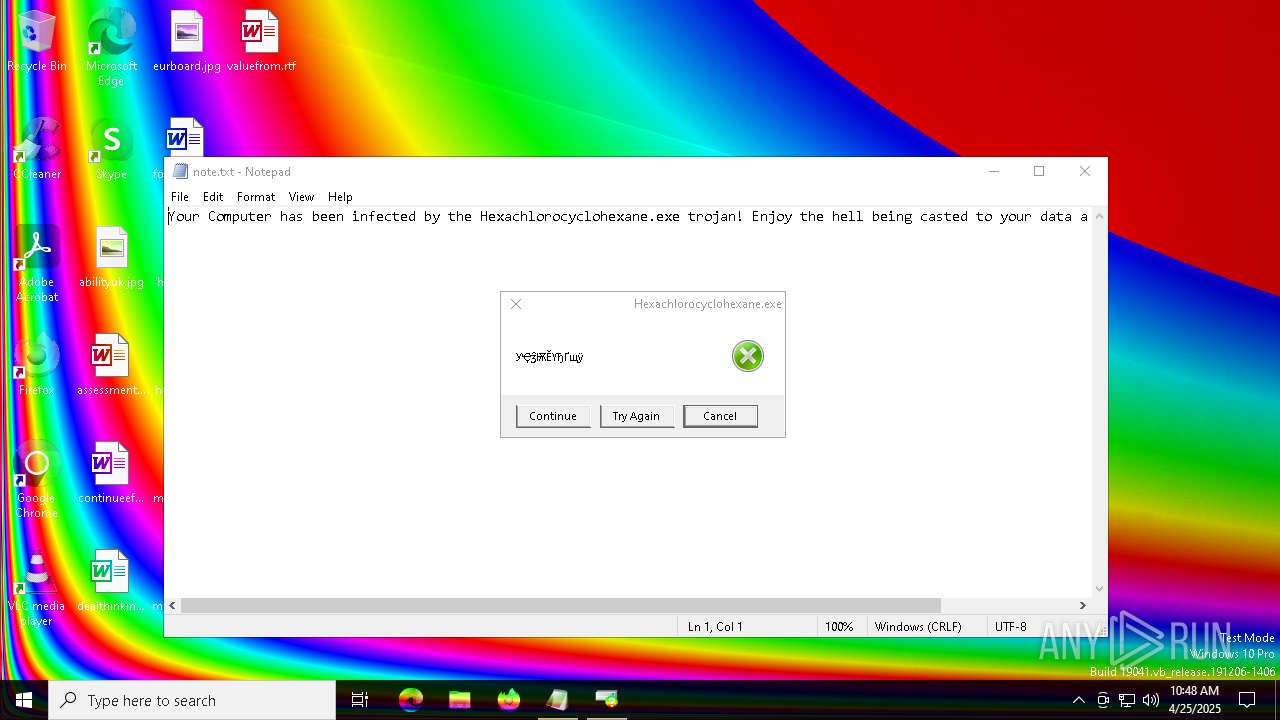Click left arrow of horizontal scrollbar
Viewport: 1280px width, 720px height.
pyautogui.click(x=173, y=605)
